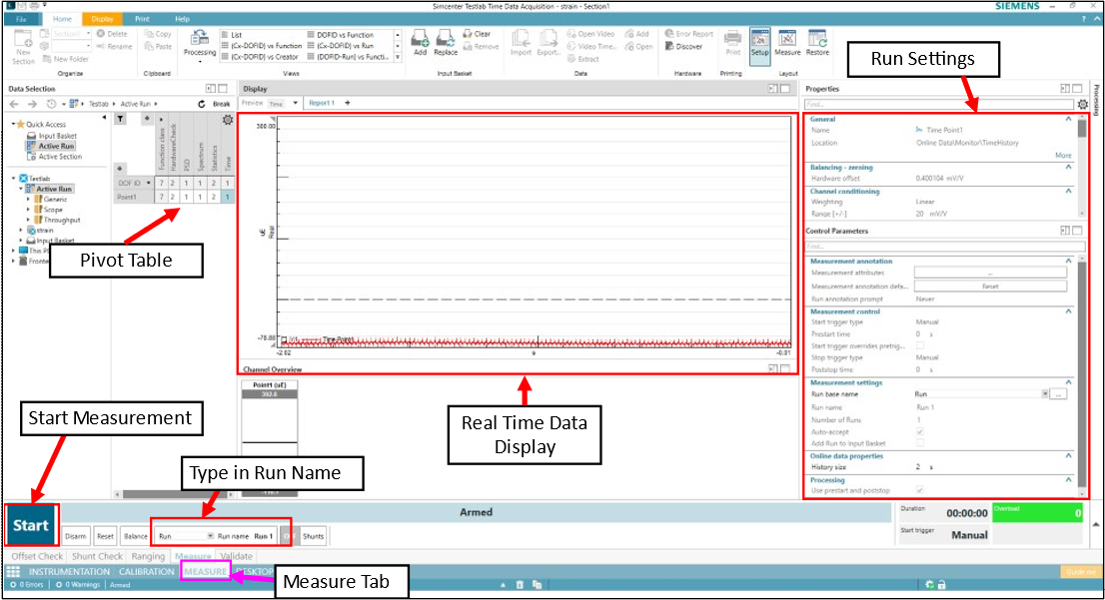Click the Control Parameters vertical scrollbar
1105x600 pixels.
1082,377
